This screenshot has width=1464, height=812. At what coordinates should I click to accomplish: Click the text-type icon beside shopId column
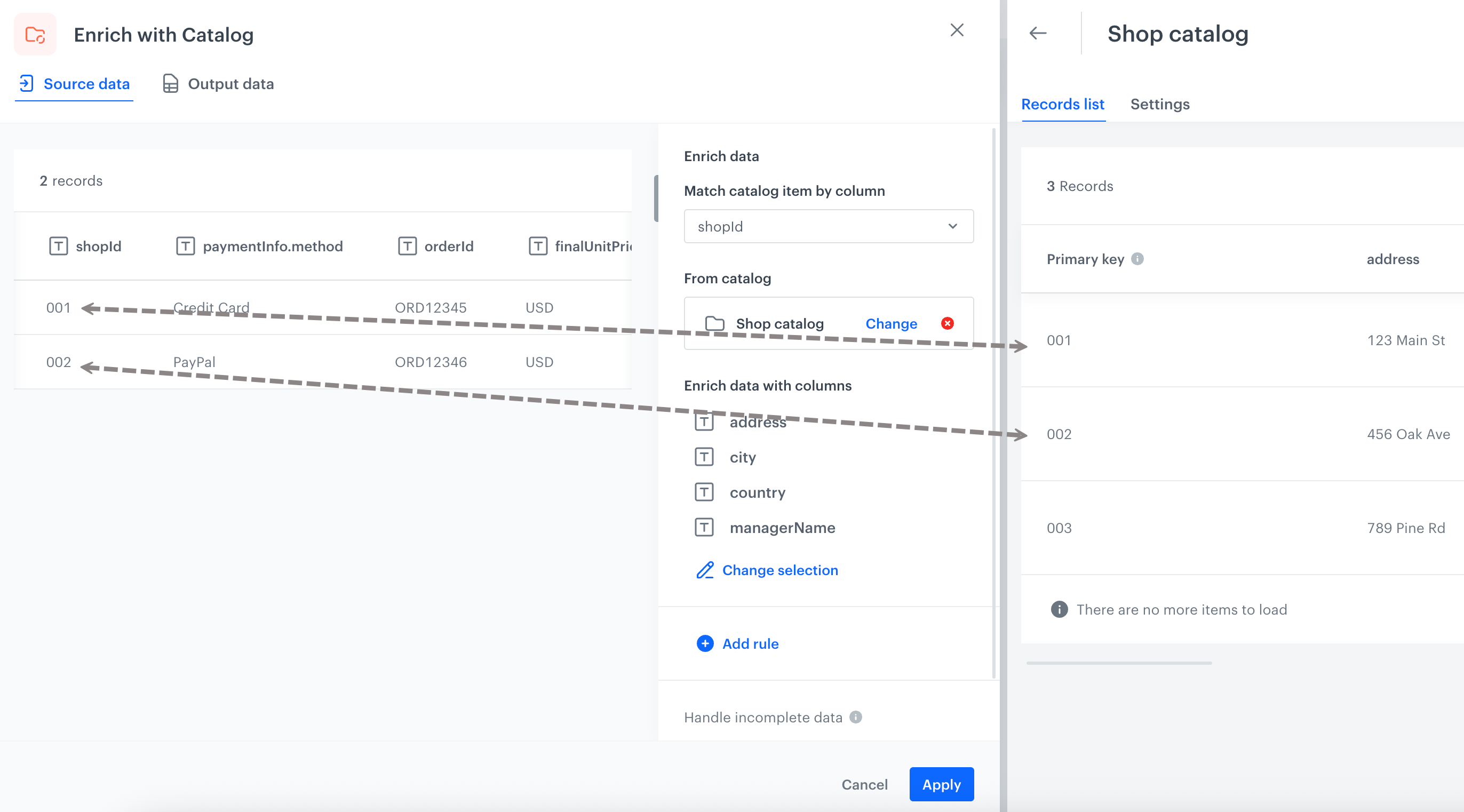[59, 246]
